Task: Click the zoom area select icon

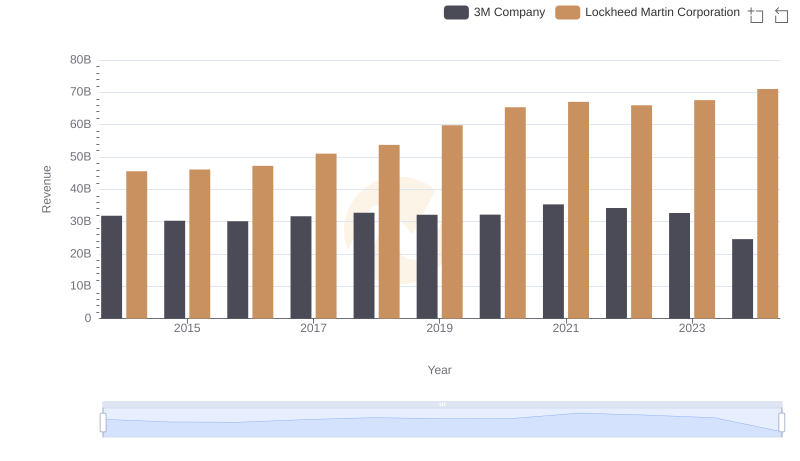Action: click(756, 15)
